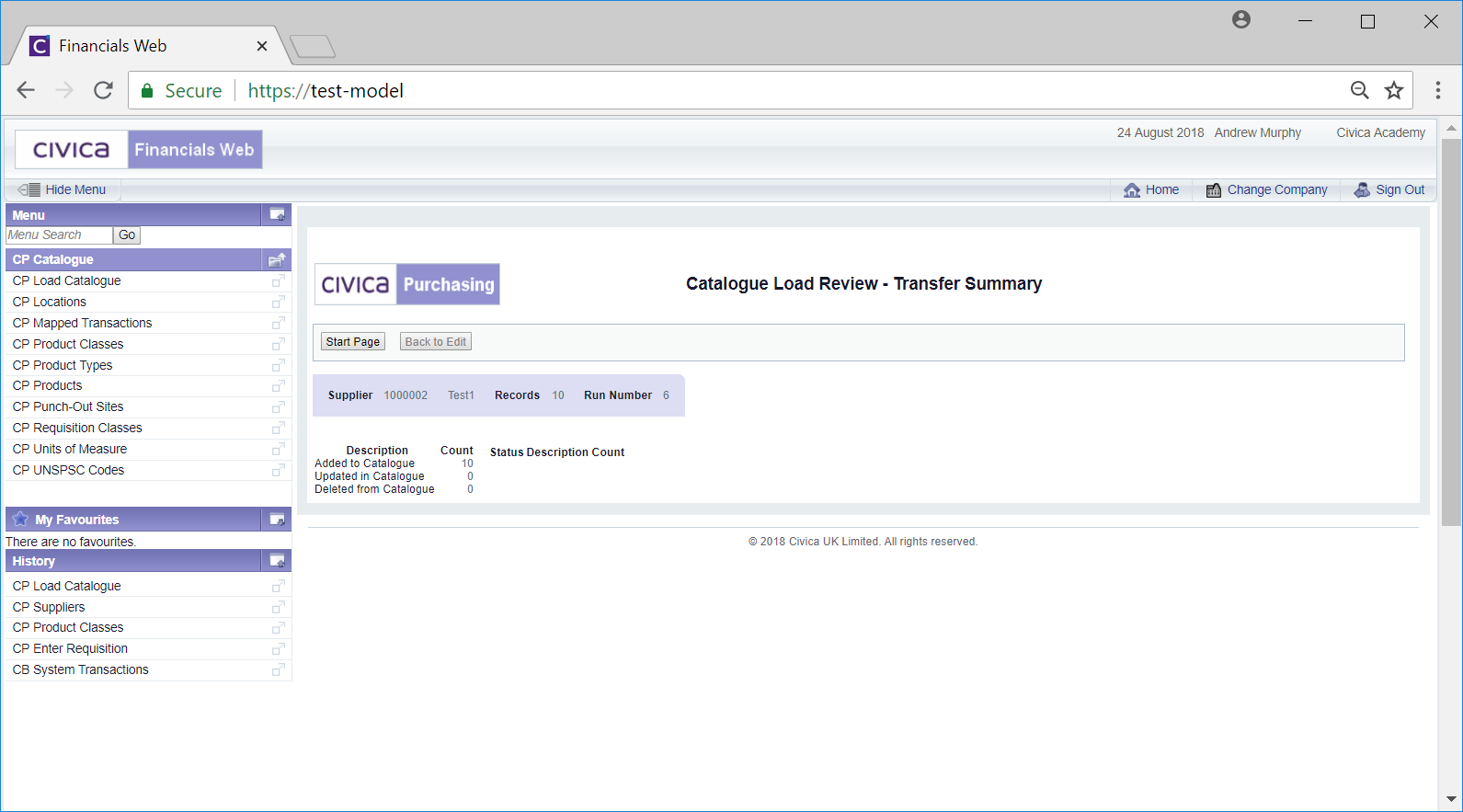The width and height of the screenshot is (1463, 812).
Task: Collapse the Menu panel header icon
Action: click(277, 215)
